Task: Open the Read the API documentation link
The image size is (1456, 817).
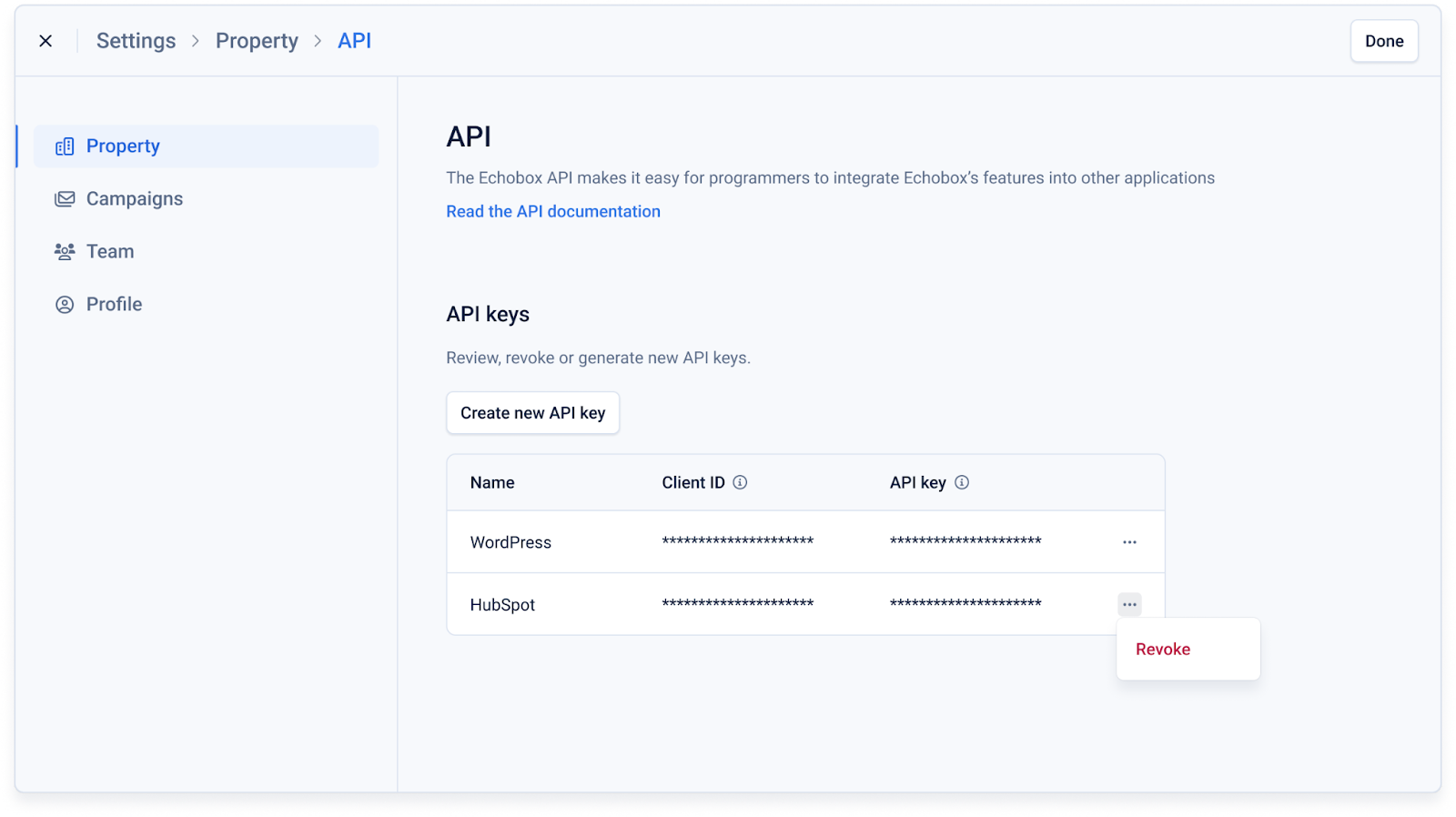Action: (553, 211)
